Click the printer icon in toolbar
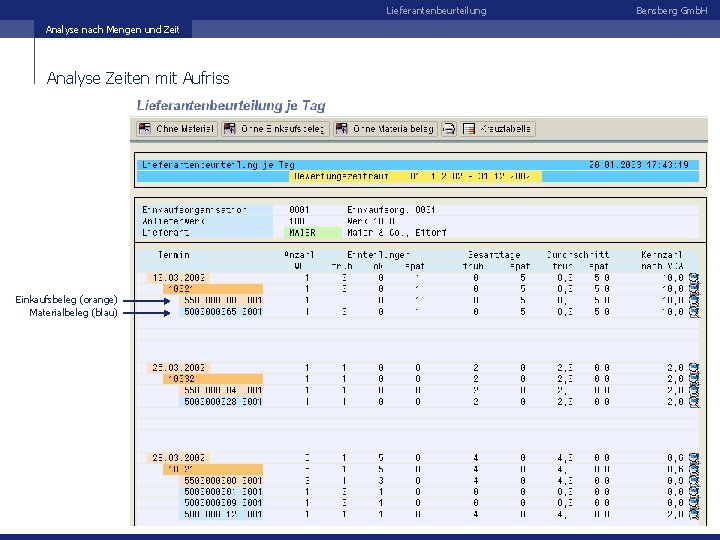720x540 pixels. click(449, 129)
